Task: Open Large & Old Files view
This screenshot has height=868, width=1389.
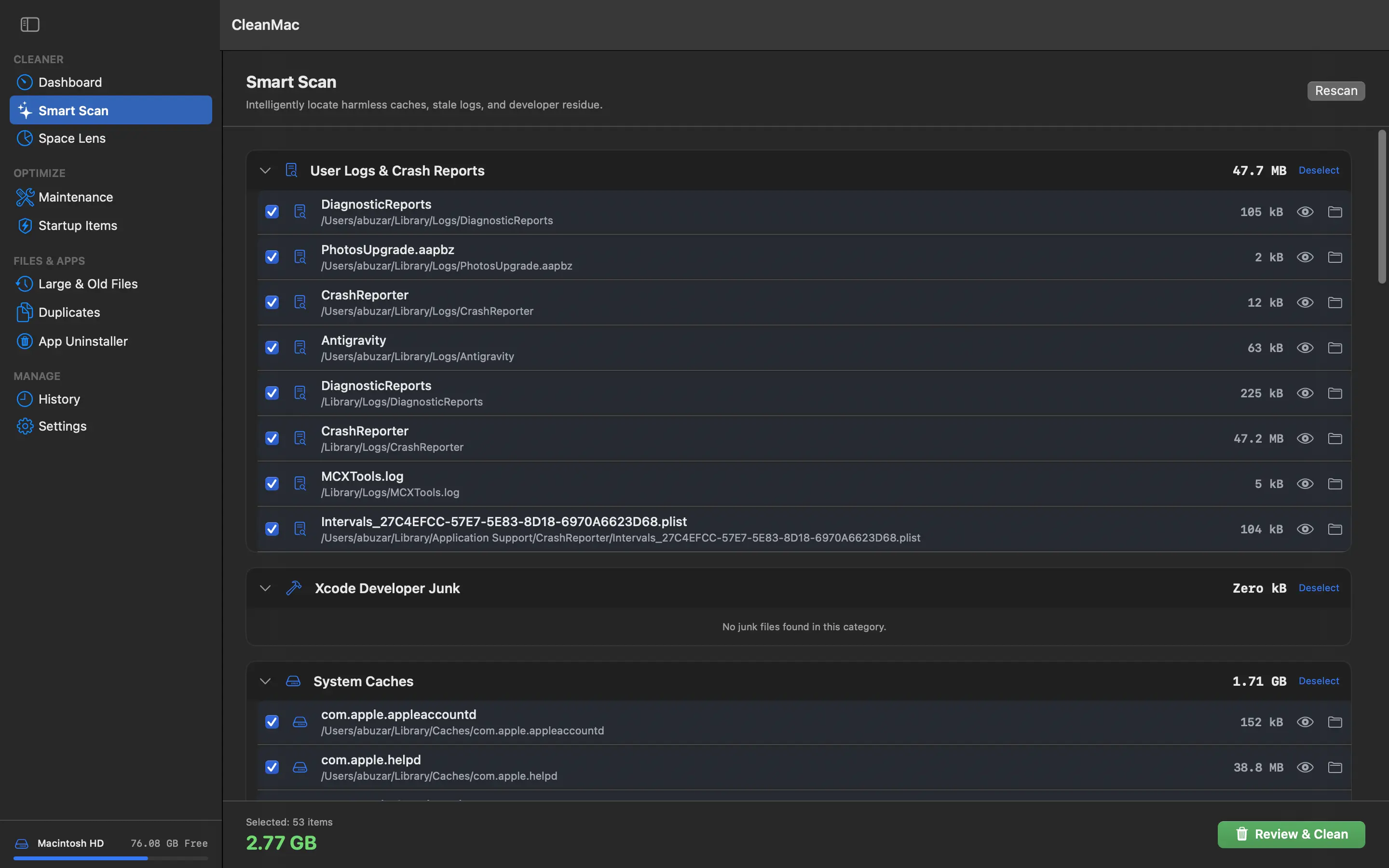Action: click(111, 284)
